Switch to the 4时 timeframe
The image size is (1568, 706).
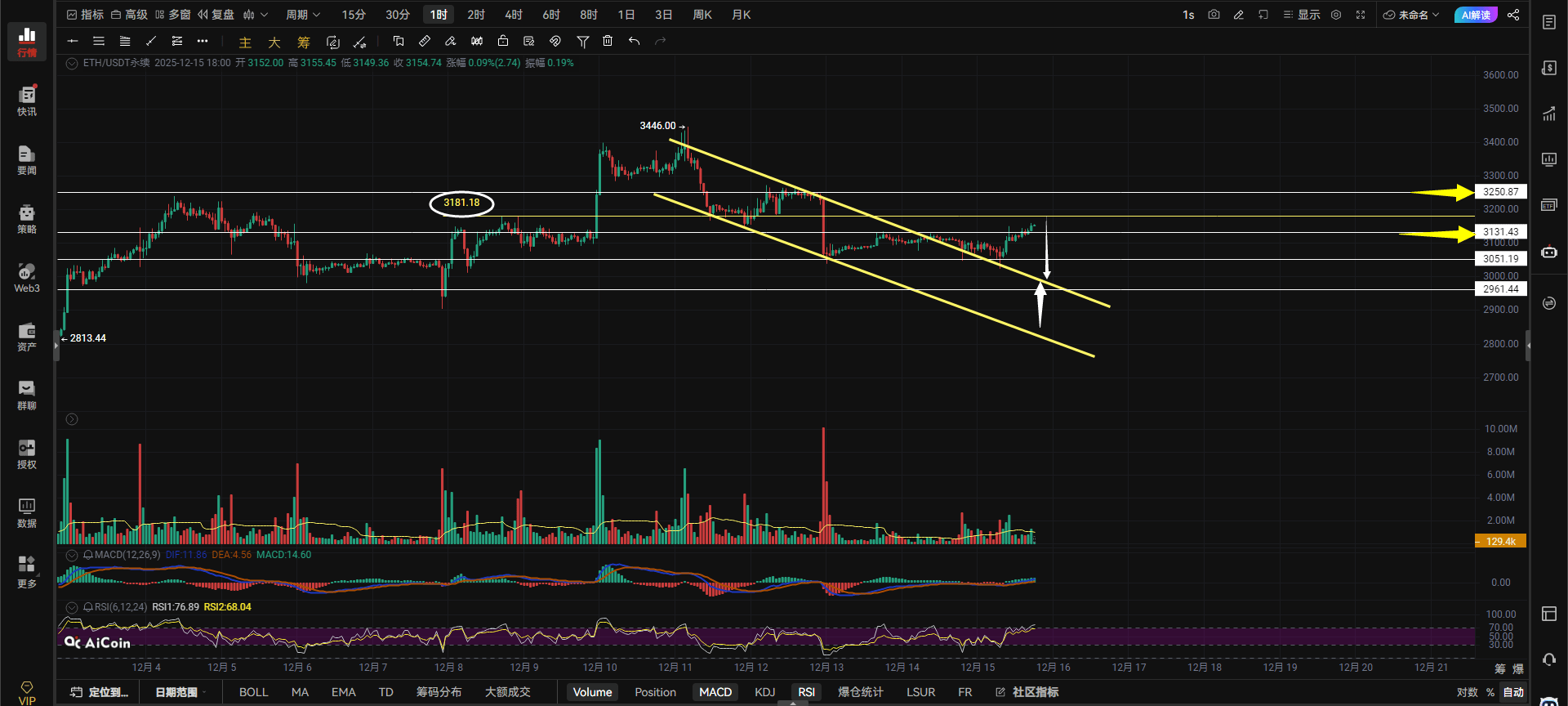[x=513, y=15]
